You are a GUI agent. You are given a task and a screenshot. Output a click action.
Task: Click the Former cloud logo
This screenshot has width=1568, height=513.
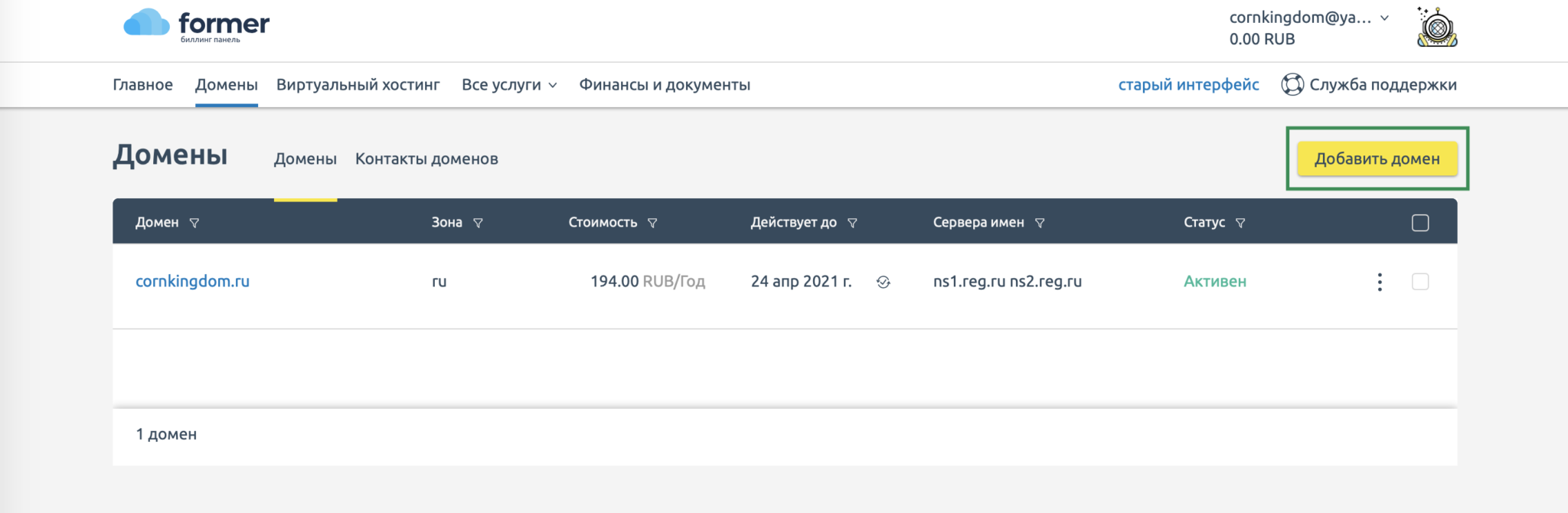146,23
